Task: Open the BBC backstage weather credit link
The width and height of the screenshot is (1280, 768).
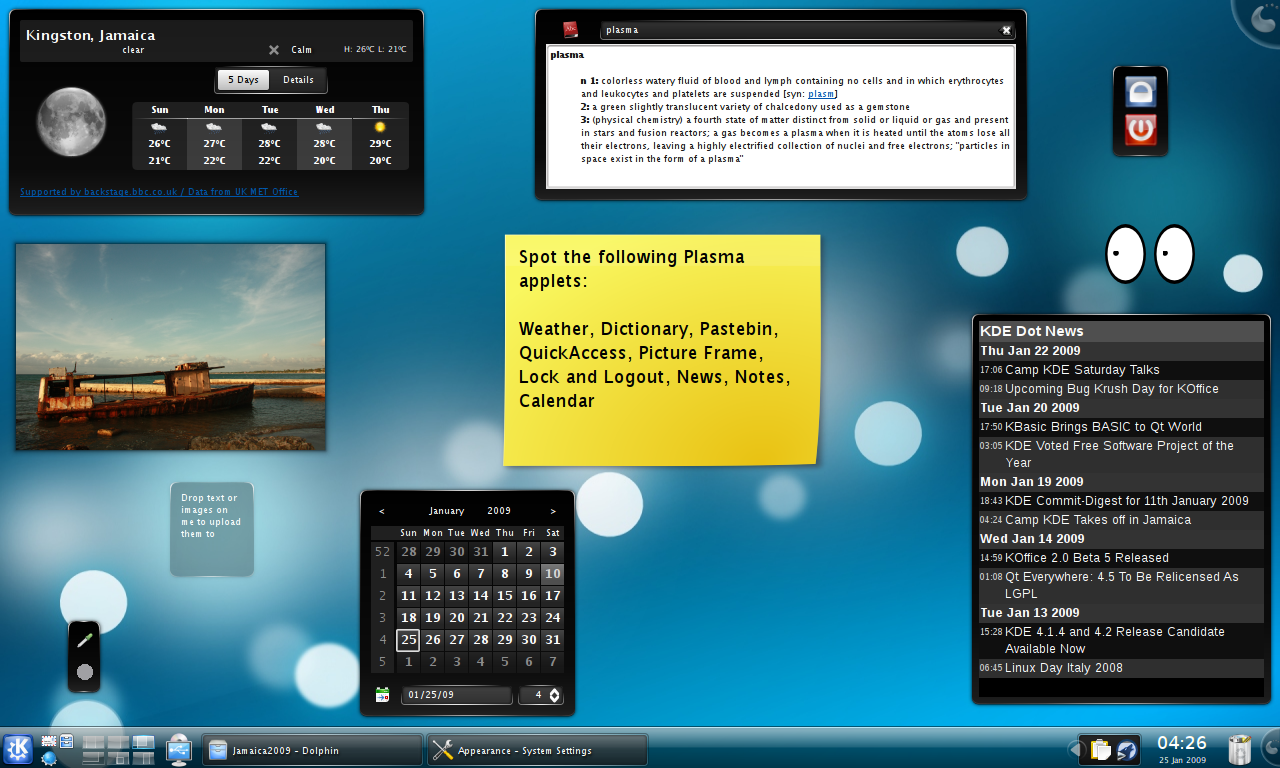Action: (159, 192)
